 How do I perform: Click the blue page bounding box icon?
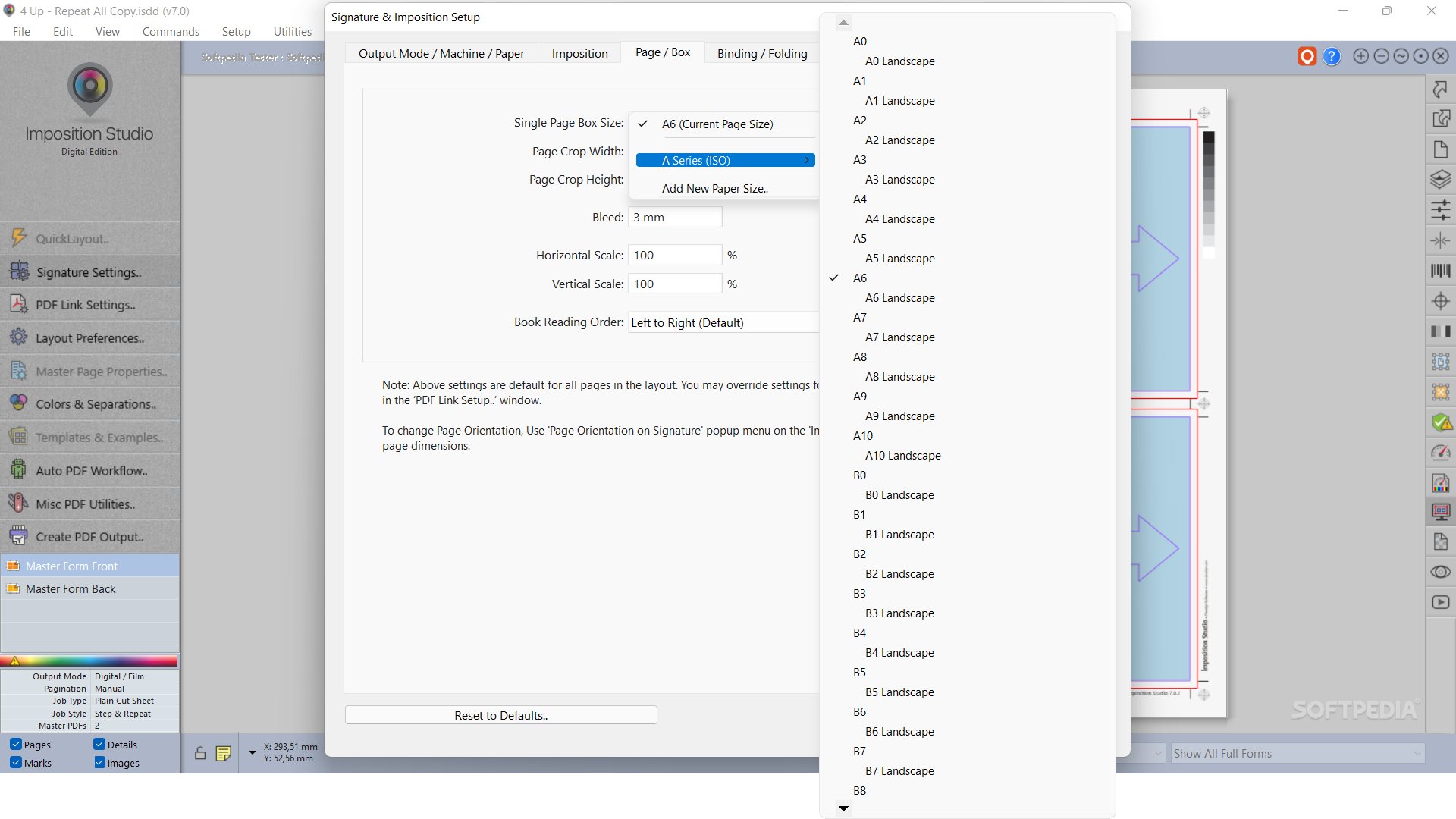(x=1440, y=362)
